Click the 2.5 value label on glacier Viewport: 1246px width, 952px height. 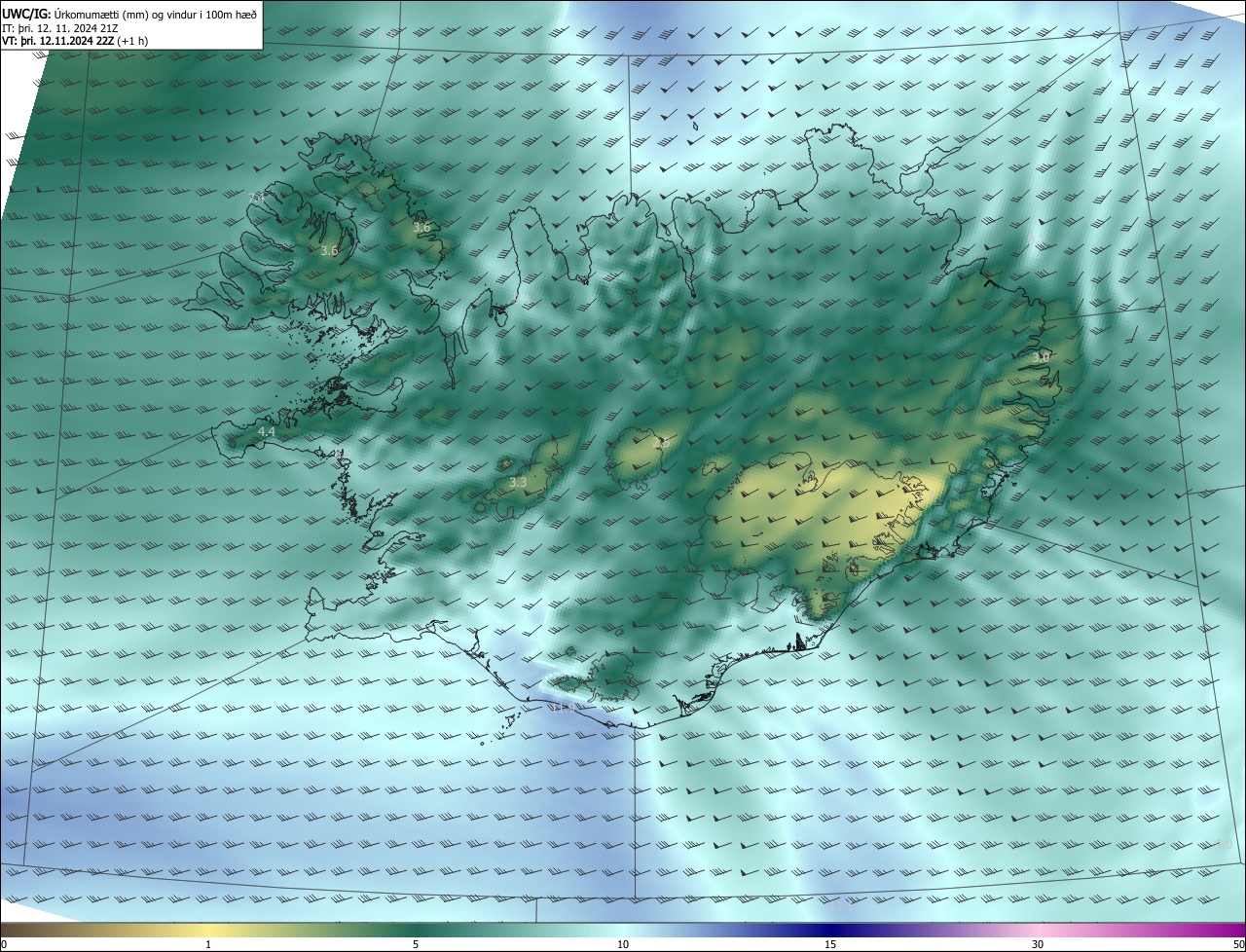[661, 443]
